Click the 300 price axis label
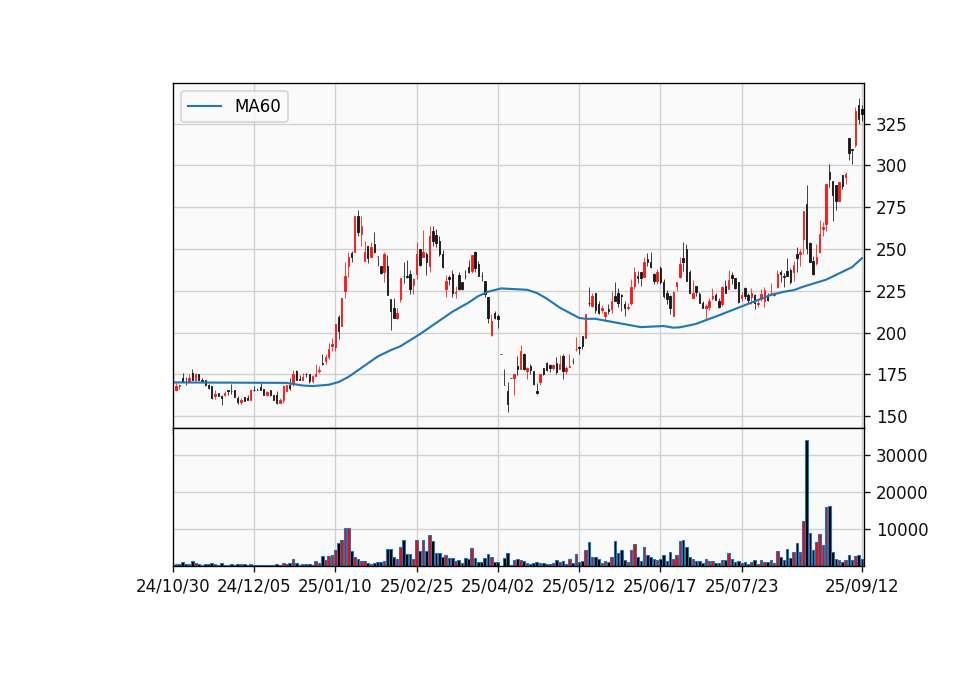 [x=891, y=166]
